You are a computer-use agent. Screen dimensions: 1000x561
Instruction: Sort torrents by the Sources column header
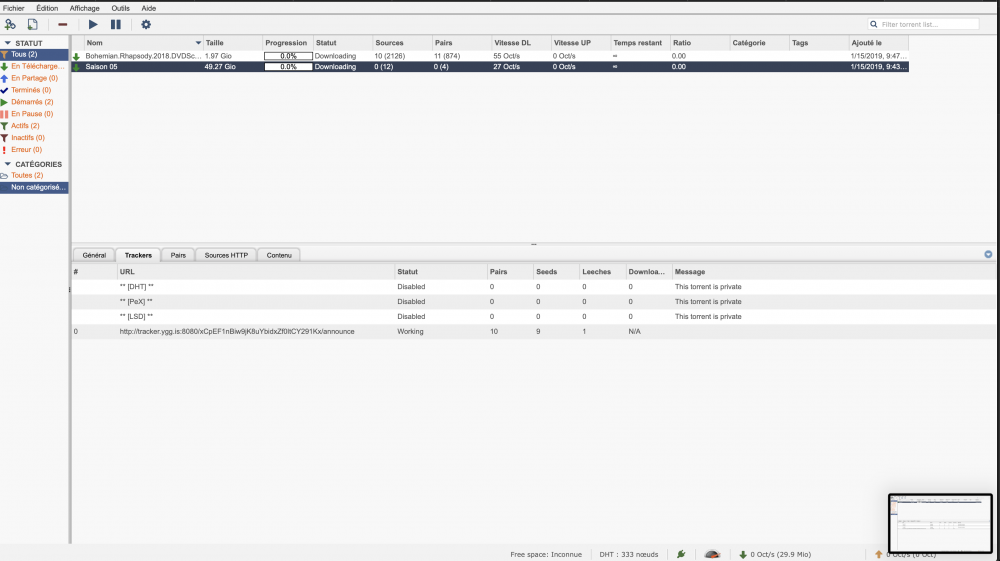click(x=402, y=43)
